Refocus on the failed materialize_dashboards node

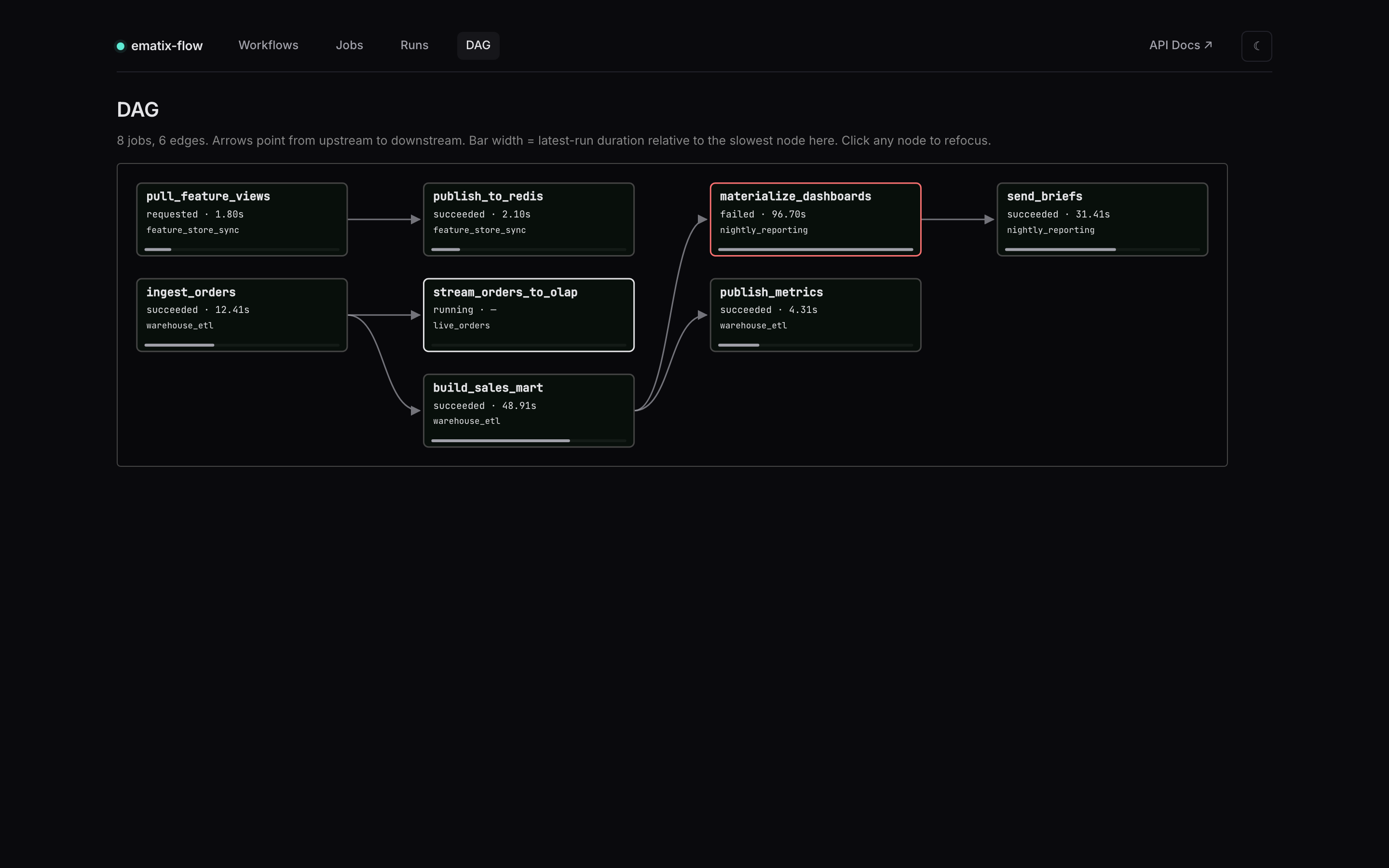click(x=815, y=219)
